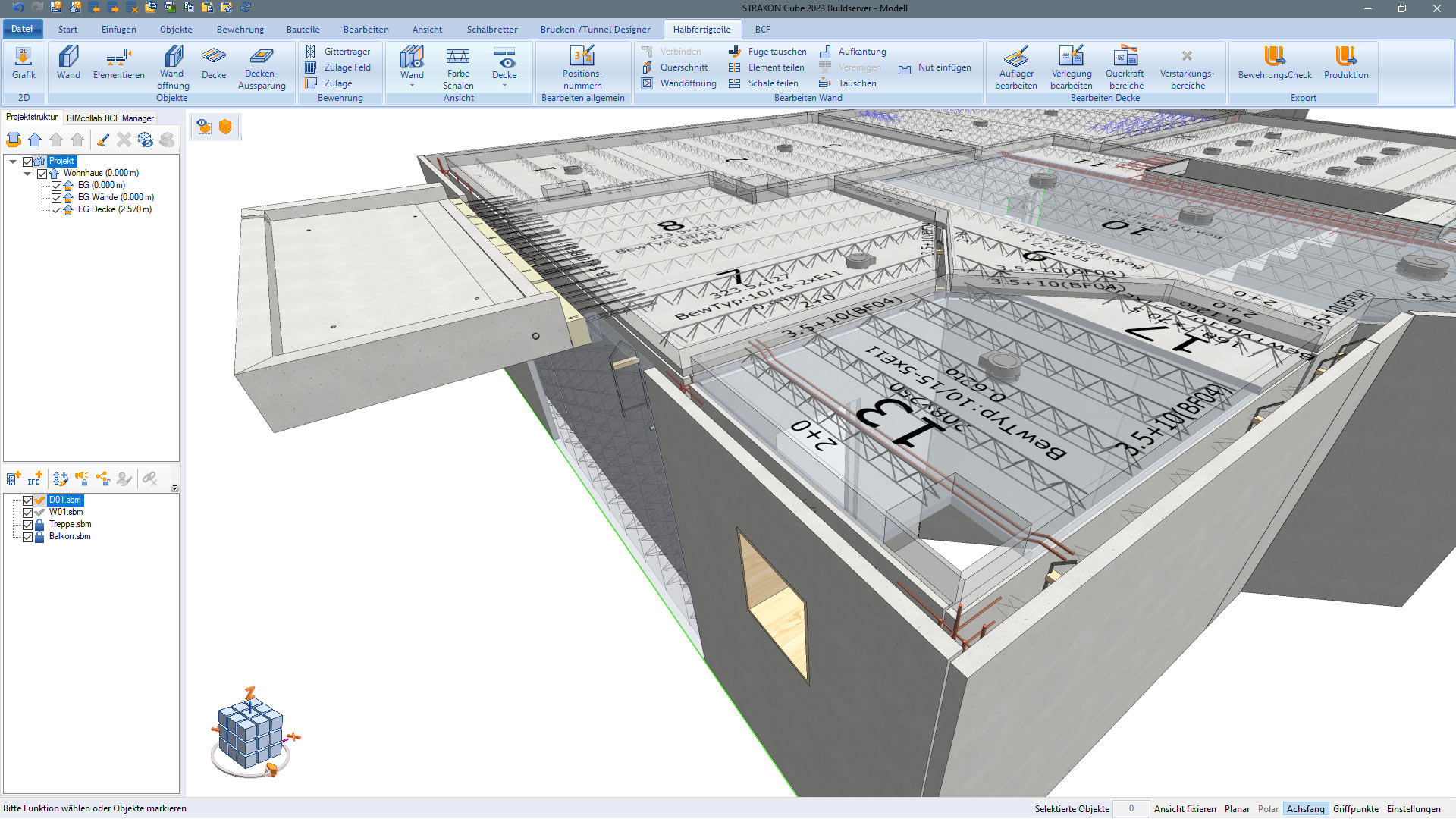Image resolution: width=1456 pixels, height=819 pixels.
Task: Click the Querkraftbereiche tool
Action: coord(1126,67)
